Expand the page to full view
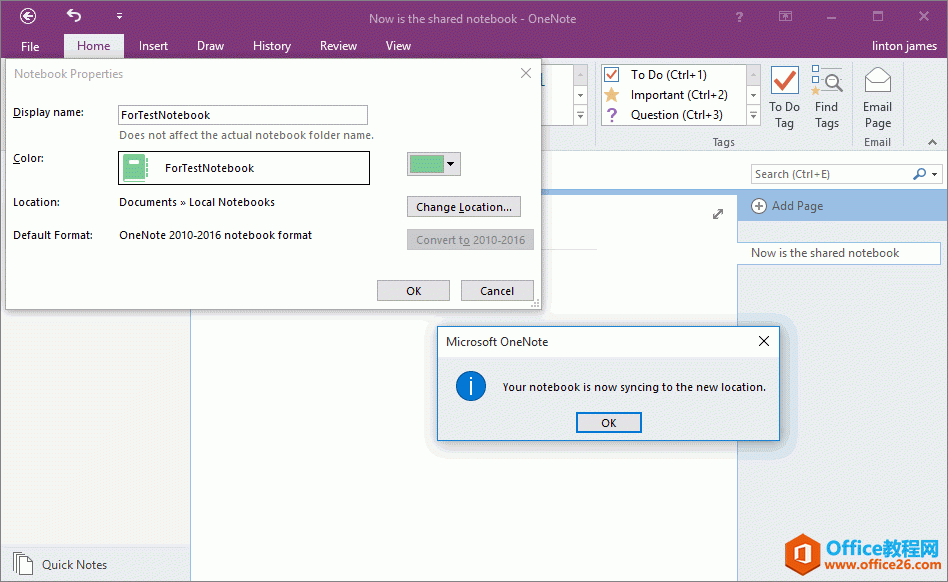 718,214
